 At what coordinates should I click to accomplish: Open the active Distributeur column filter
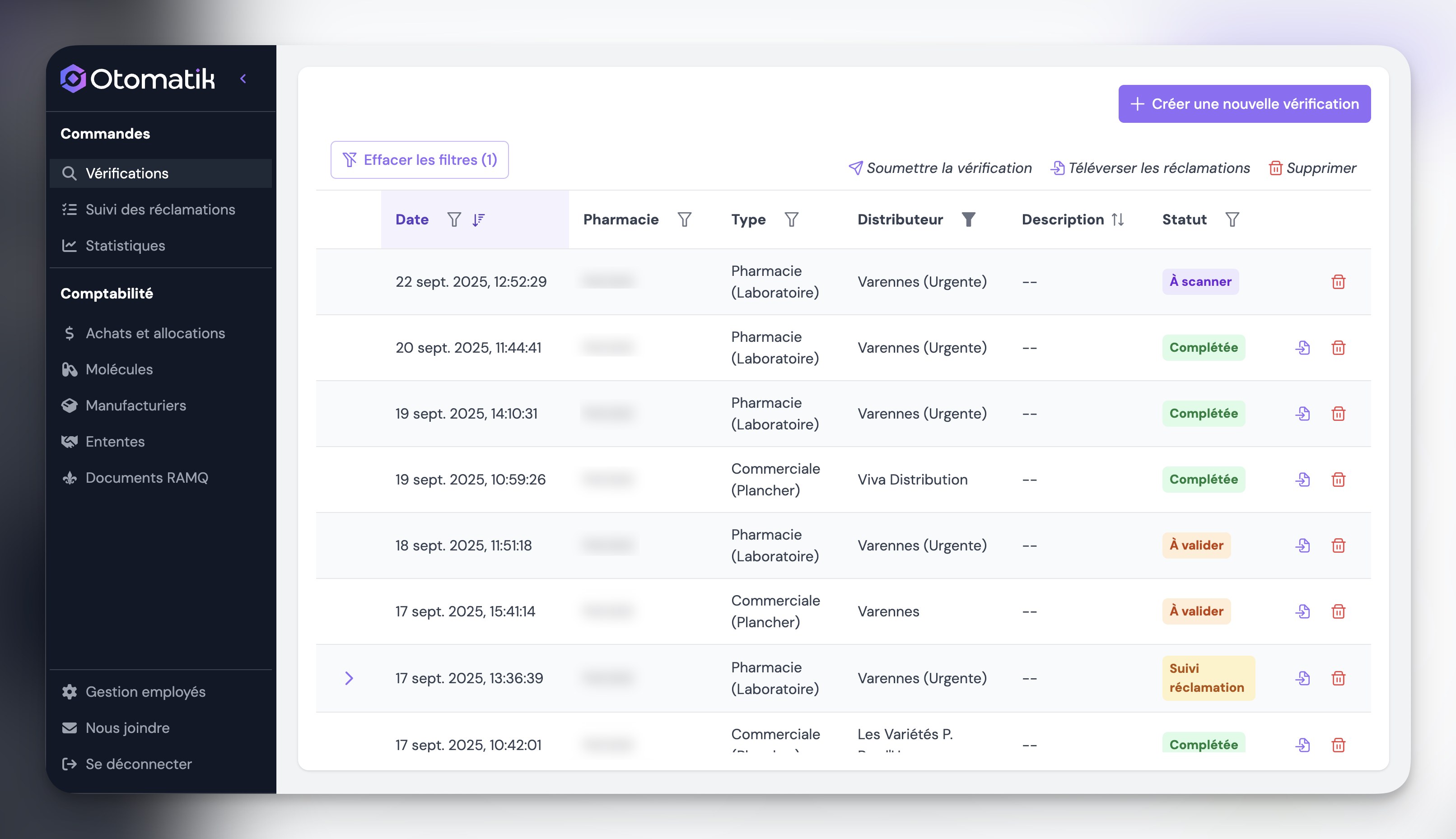968,219
